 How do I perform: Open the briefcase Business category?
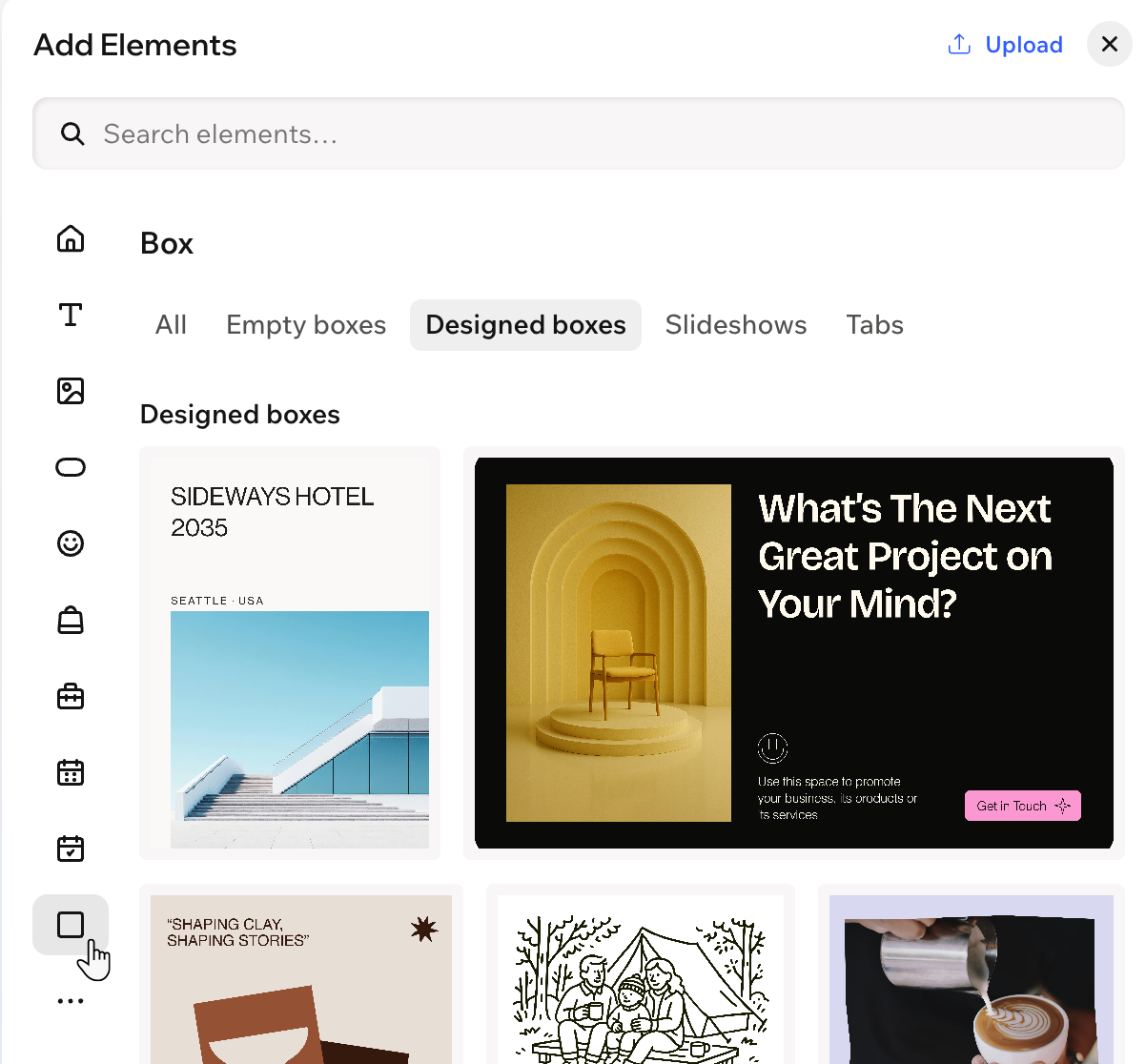pos(71,696)
